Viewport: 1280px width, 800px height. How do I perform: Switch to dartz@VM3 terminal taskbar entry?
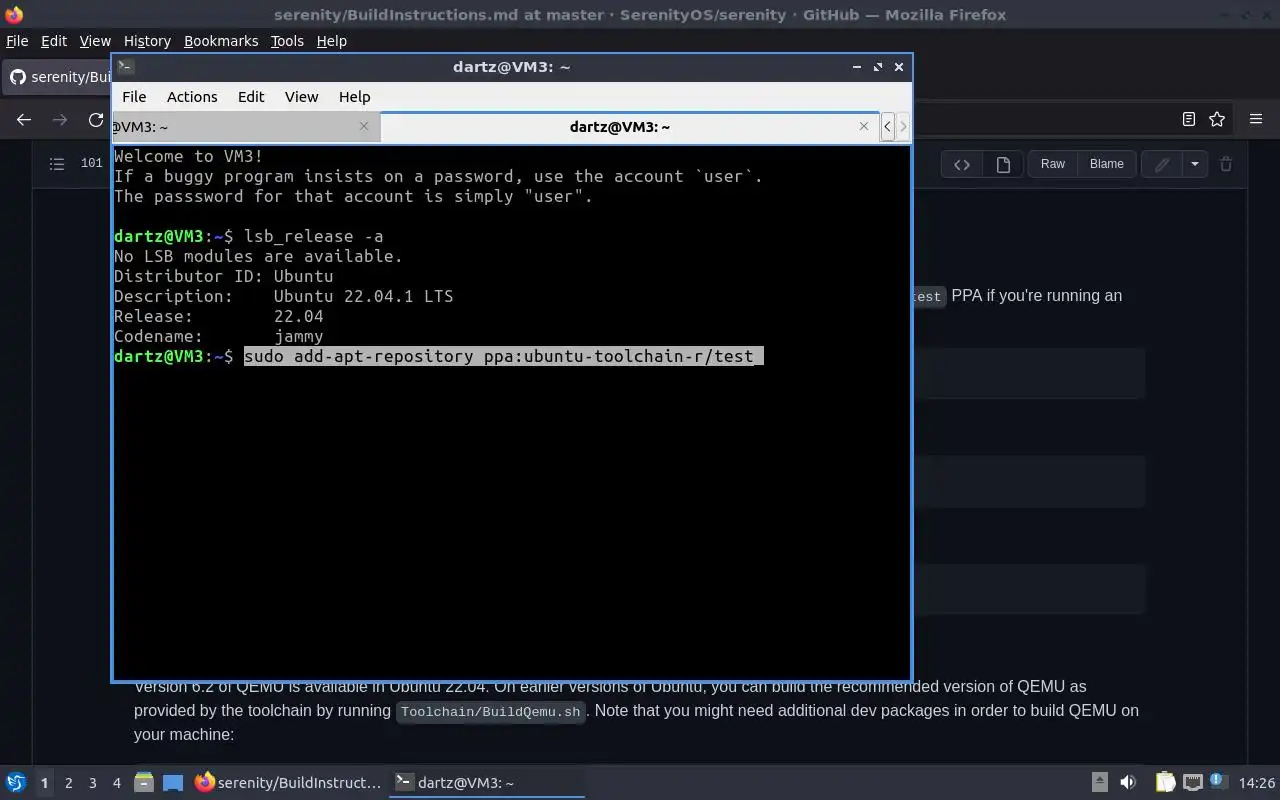488,783
